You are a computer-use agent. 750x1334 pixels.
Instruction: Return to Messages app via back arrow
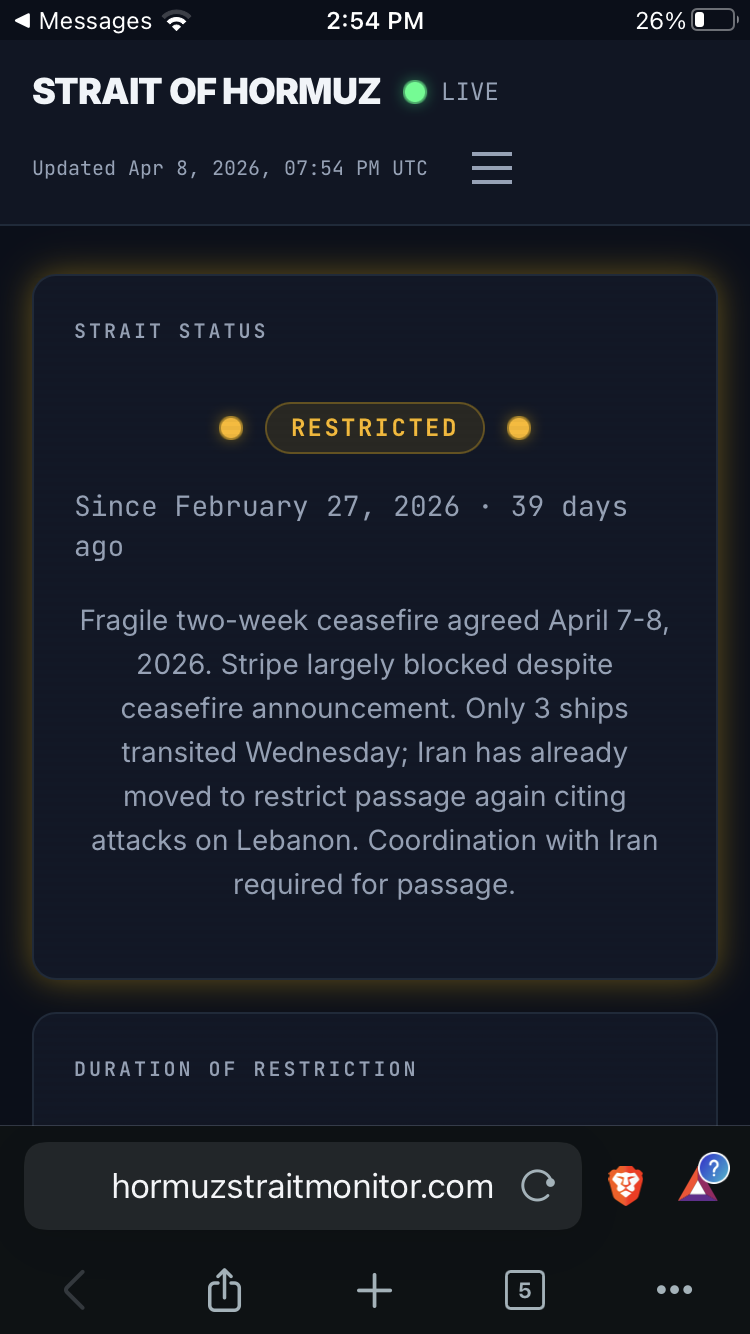pos(84,20)
